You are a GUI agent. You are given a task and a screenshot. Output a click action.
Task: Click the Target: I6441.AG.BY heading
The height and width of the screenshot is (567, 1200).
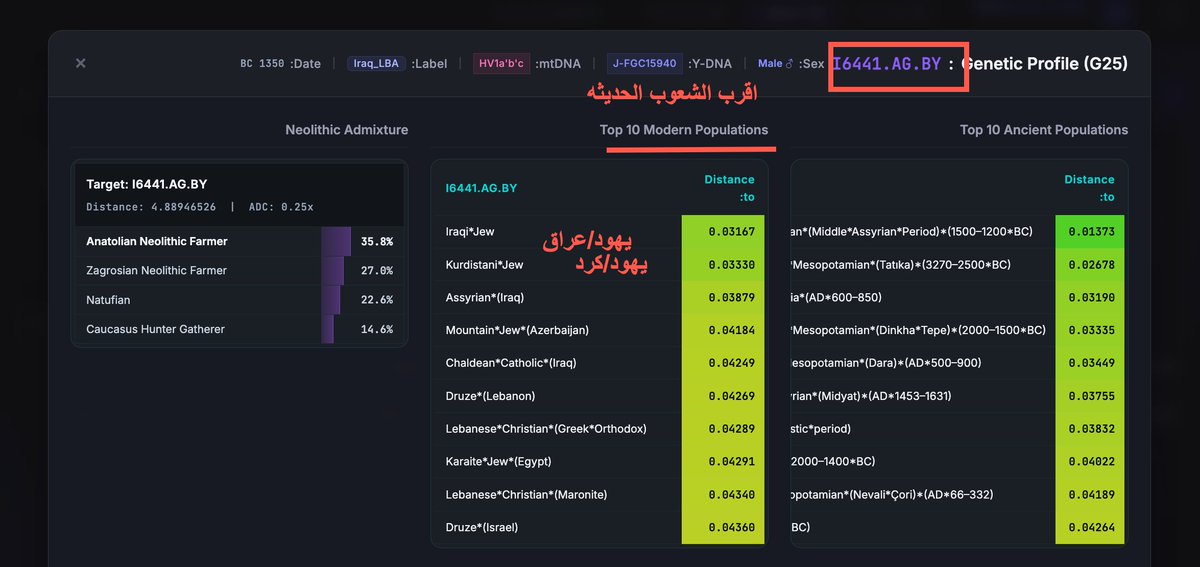coord(147,184)
